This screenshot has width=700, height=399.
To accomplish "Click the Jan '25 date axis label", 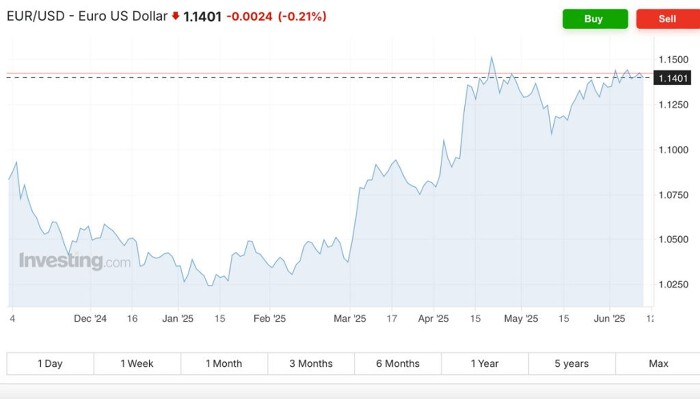I will (178, 319).
